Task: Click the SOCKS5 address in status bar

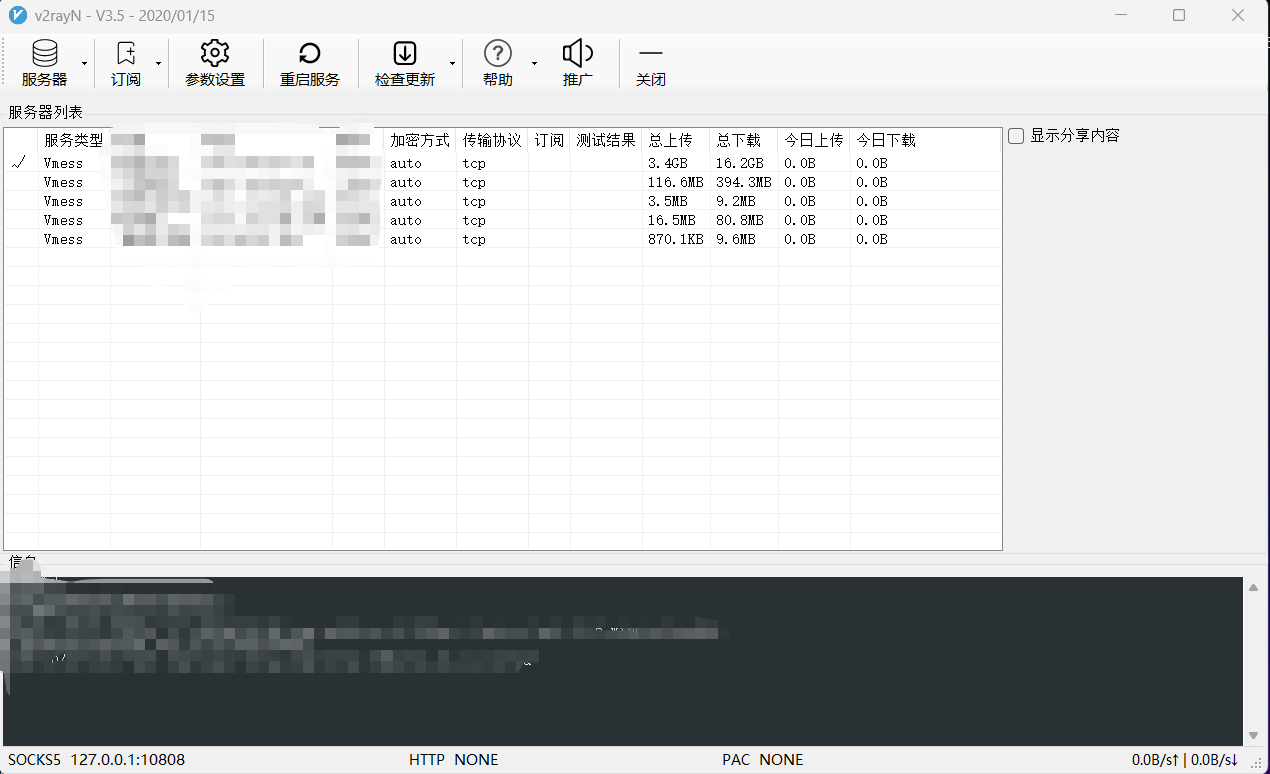Action: pyautogui.click(x=96, y=759)
